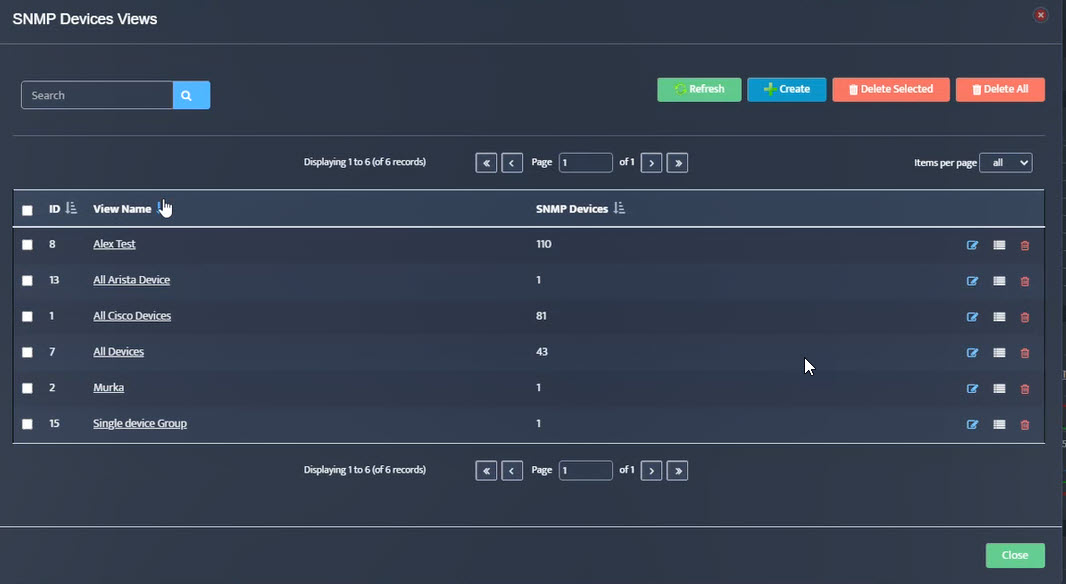Check the Murka row checkbox
This screenshot has height=584, width=1066.
pyautogui.click(x=27, y=388)
